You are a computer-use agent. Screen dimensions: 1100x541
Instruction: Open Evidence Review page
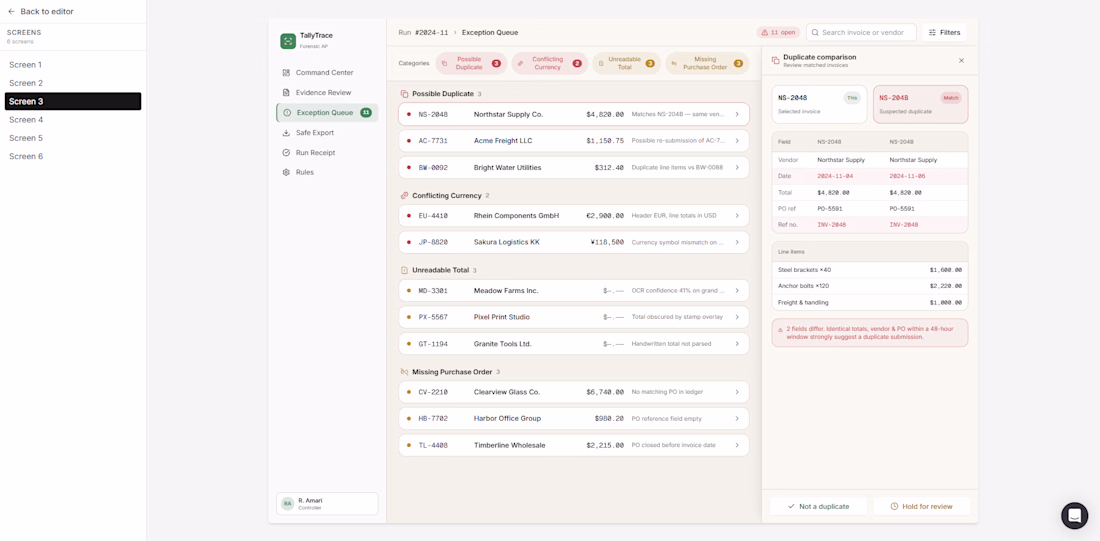(327, 93)
